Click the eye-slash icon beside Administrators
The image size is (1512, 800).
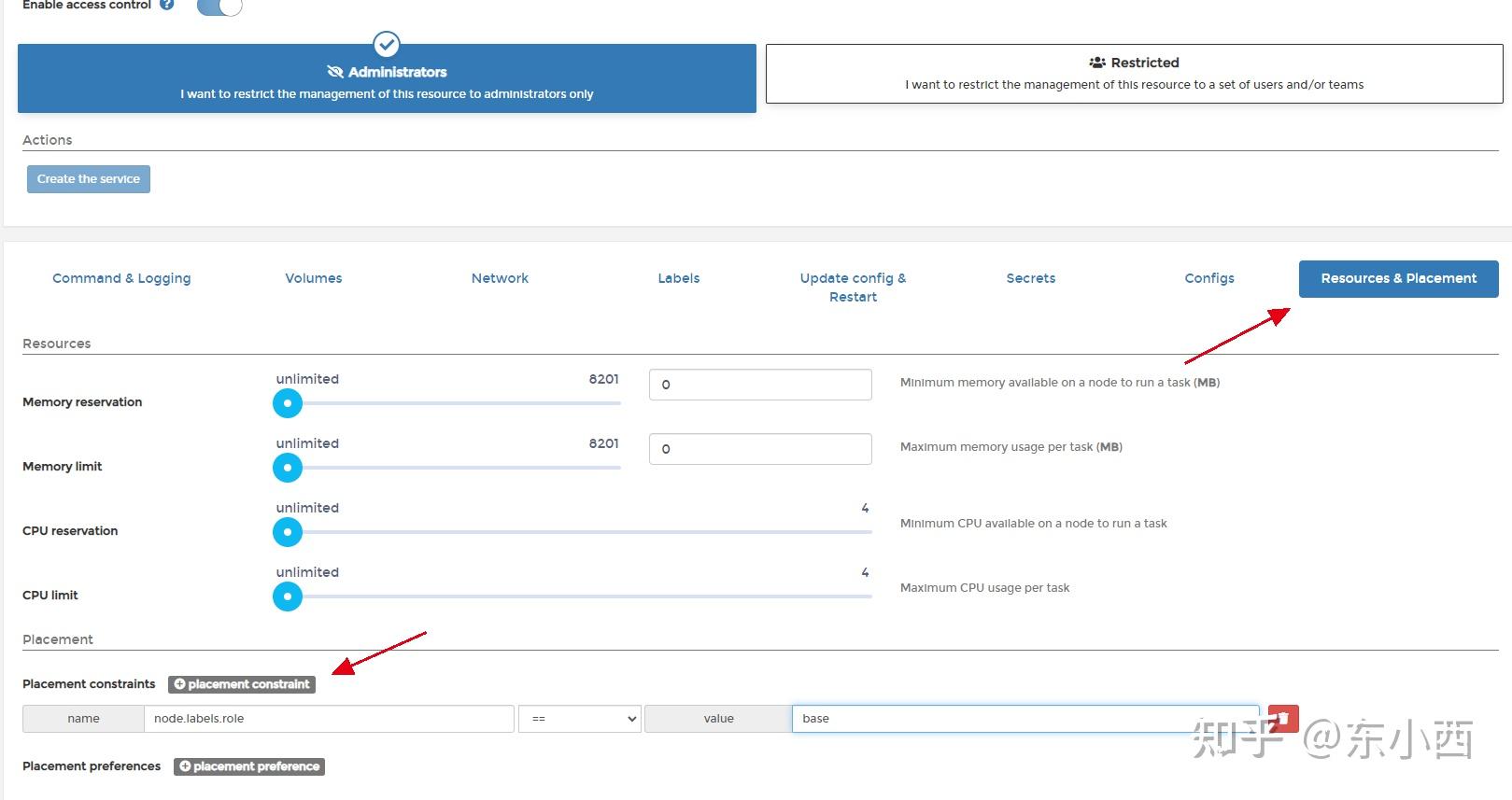335,72
